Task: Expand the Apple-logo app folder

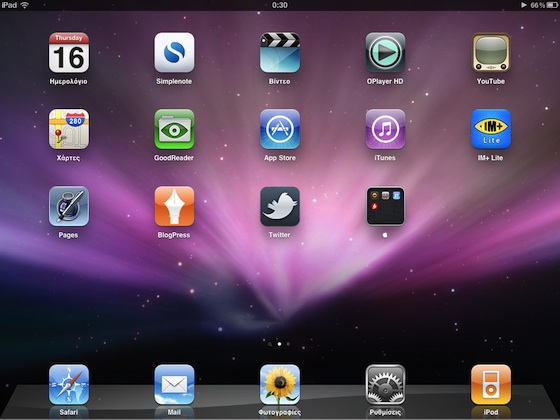Action: click(x=385, y=206)
